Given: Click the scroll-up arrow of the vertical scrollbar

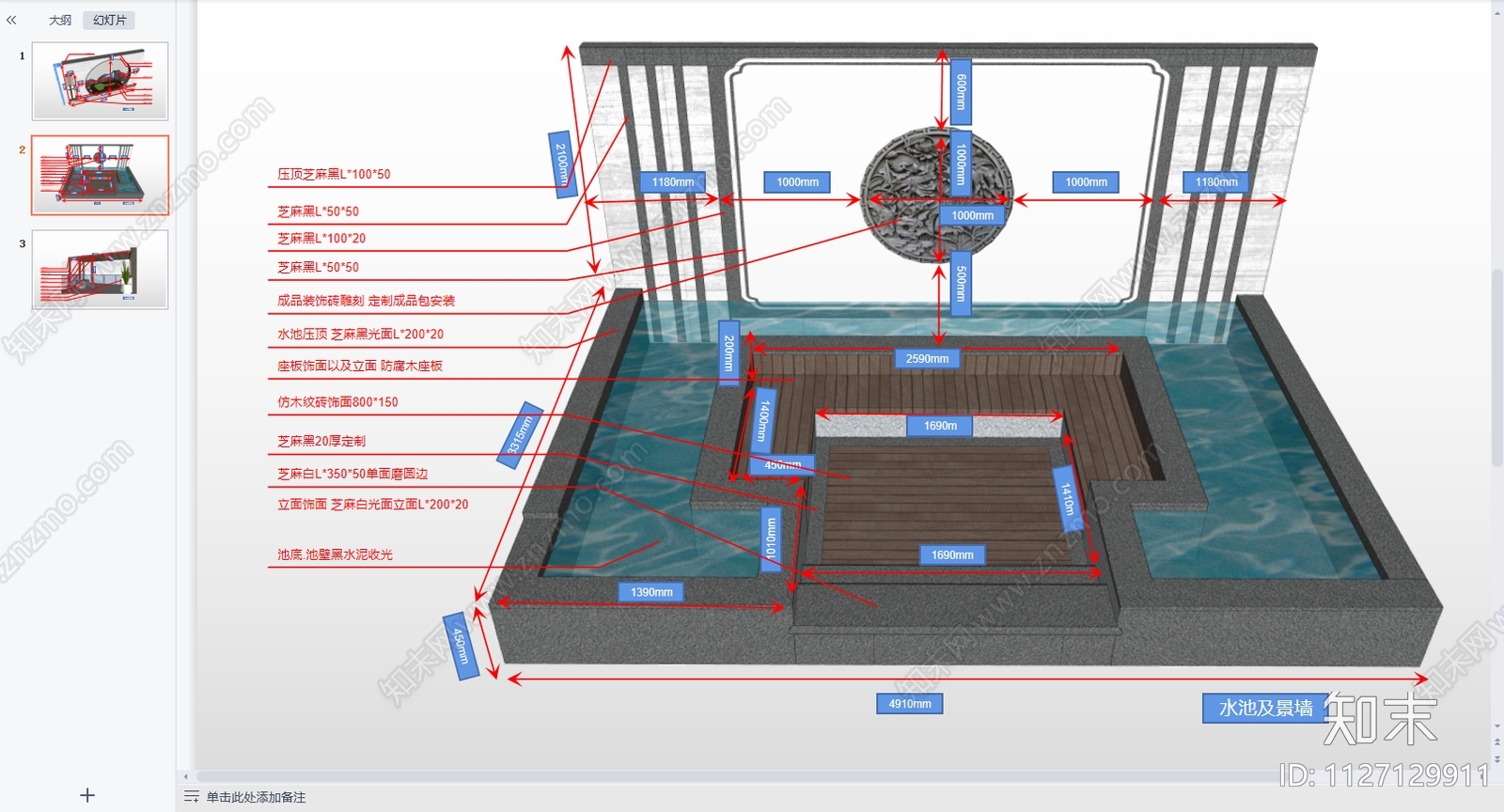Looking at the screenshot, I should (x=1496, y=11).
